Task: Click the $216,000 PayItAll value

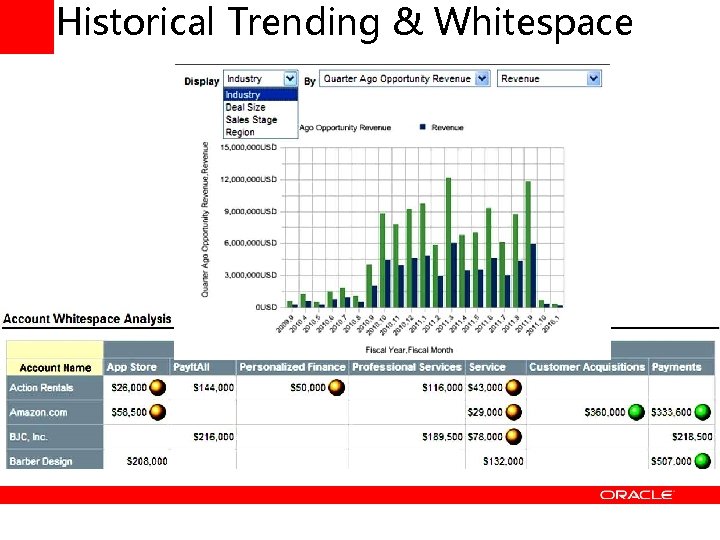Action: pyautogui.click(x=214, y=436)
